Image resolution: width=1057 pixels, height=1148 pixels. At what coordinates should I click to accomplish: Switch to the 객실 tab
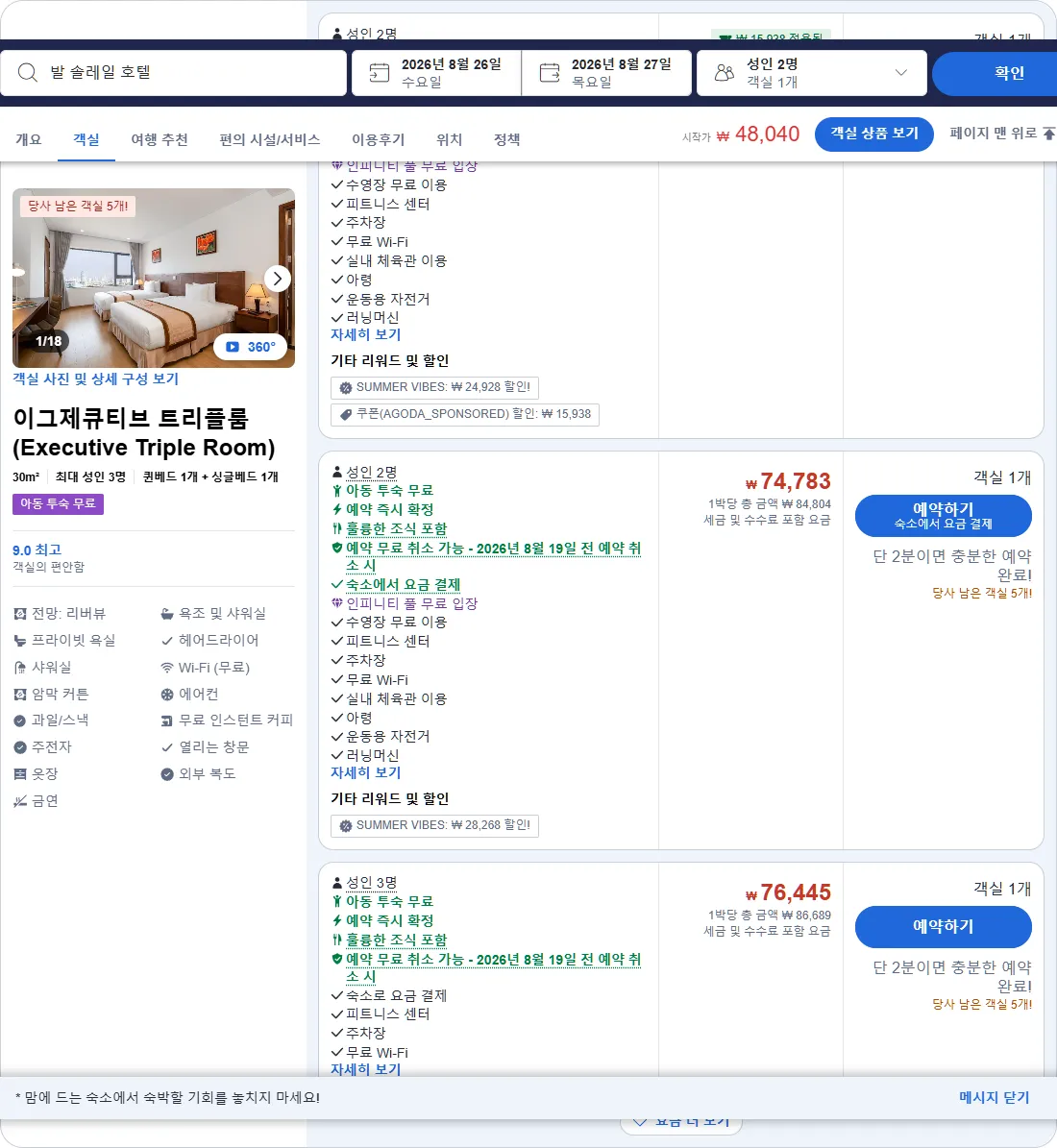pyautogui.click(x=86, y=139)
